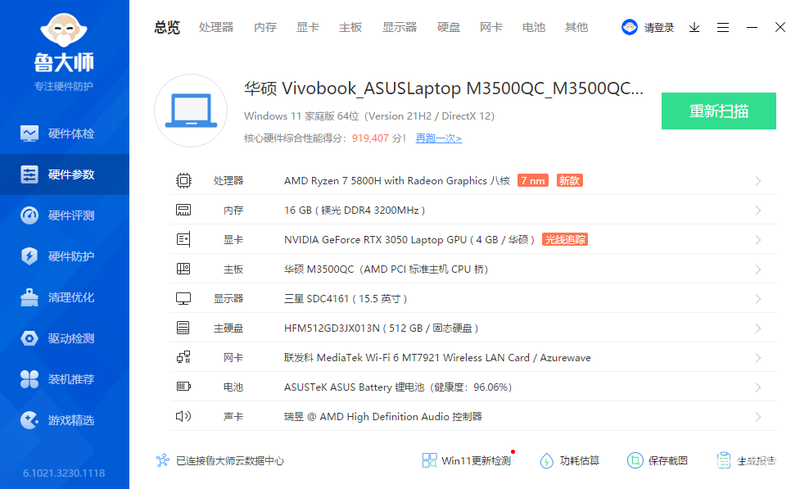The height and width of the screenshot is (489, 800).
Task: Click the 显示器 monitor icon
Action: (x=183, y=299)
